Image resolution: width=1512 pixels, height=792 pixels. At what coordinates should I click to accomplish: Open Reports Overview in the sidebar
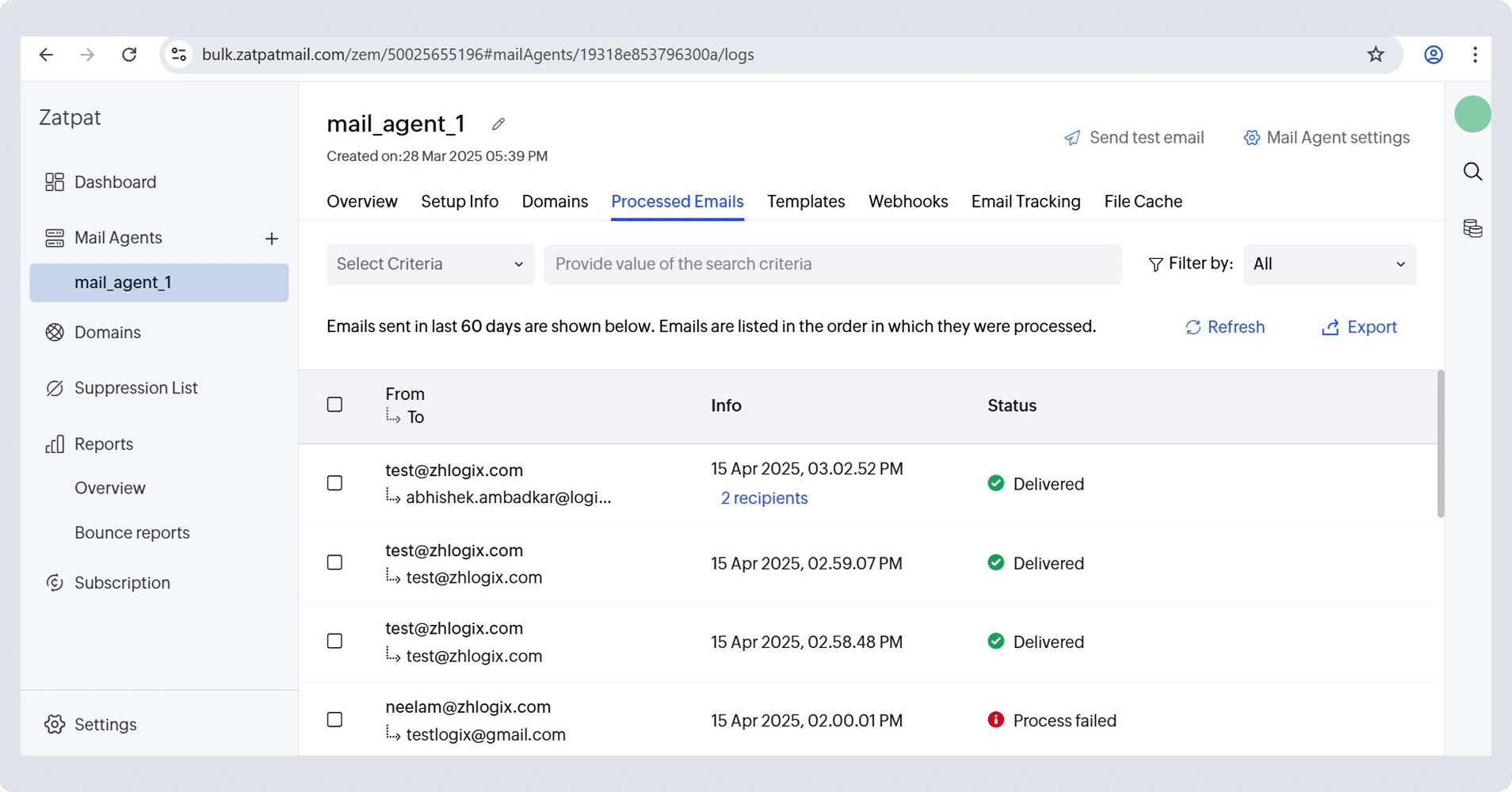110,489
